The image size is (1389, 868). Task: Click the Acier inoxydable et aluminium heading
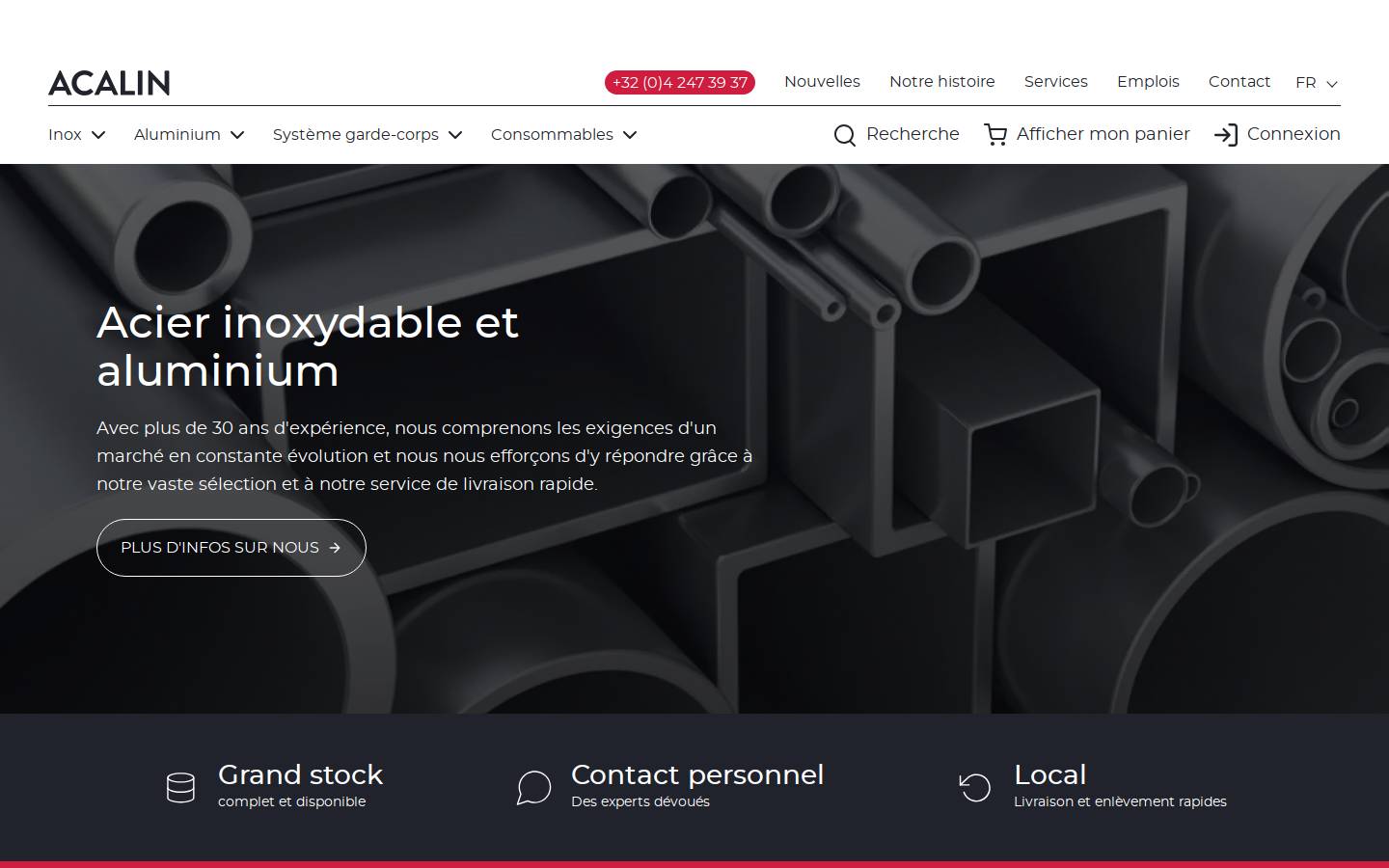[x=308, y=346]
